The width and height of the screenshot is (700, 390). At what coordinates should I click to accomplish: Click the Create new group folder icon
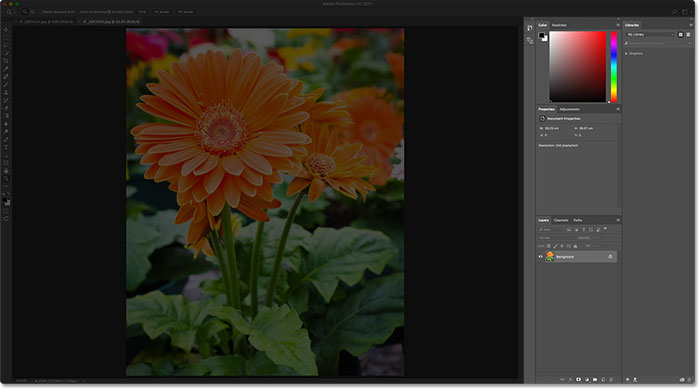pyautogui.click(x=595, y=380)
